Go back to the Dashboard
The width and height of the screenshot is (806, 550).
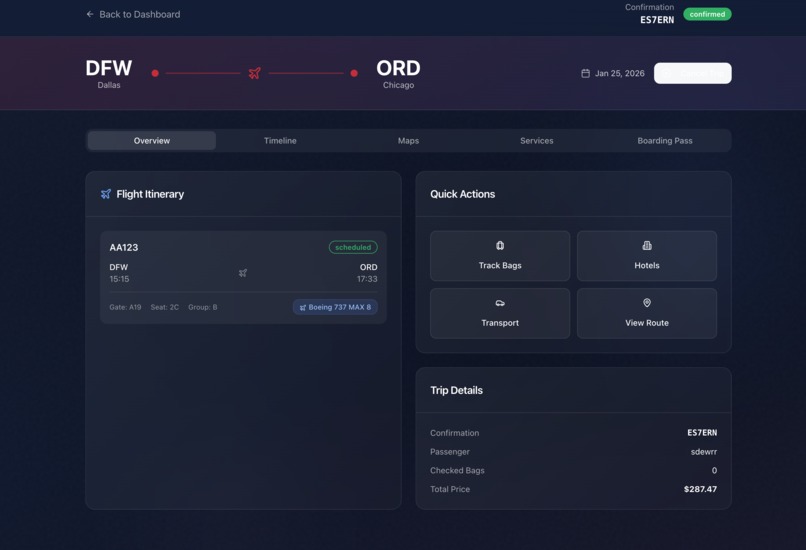click(133, 14)
